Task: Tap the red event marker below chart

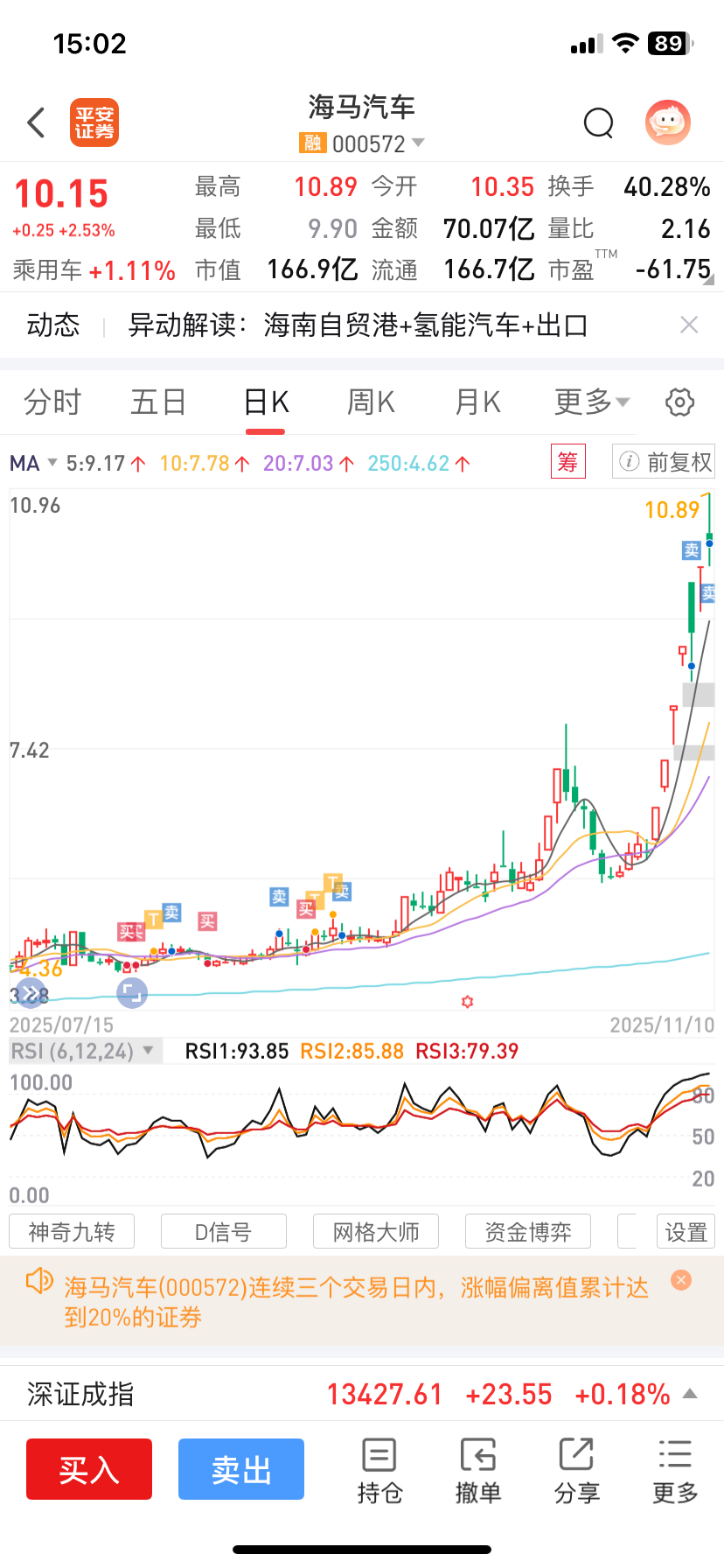Action: click(x=467, y=1001)
